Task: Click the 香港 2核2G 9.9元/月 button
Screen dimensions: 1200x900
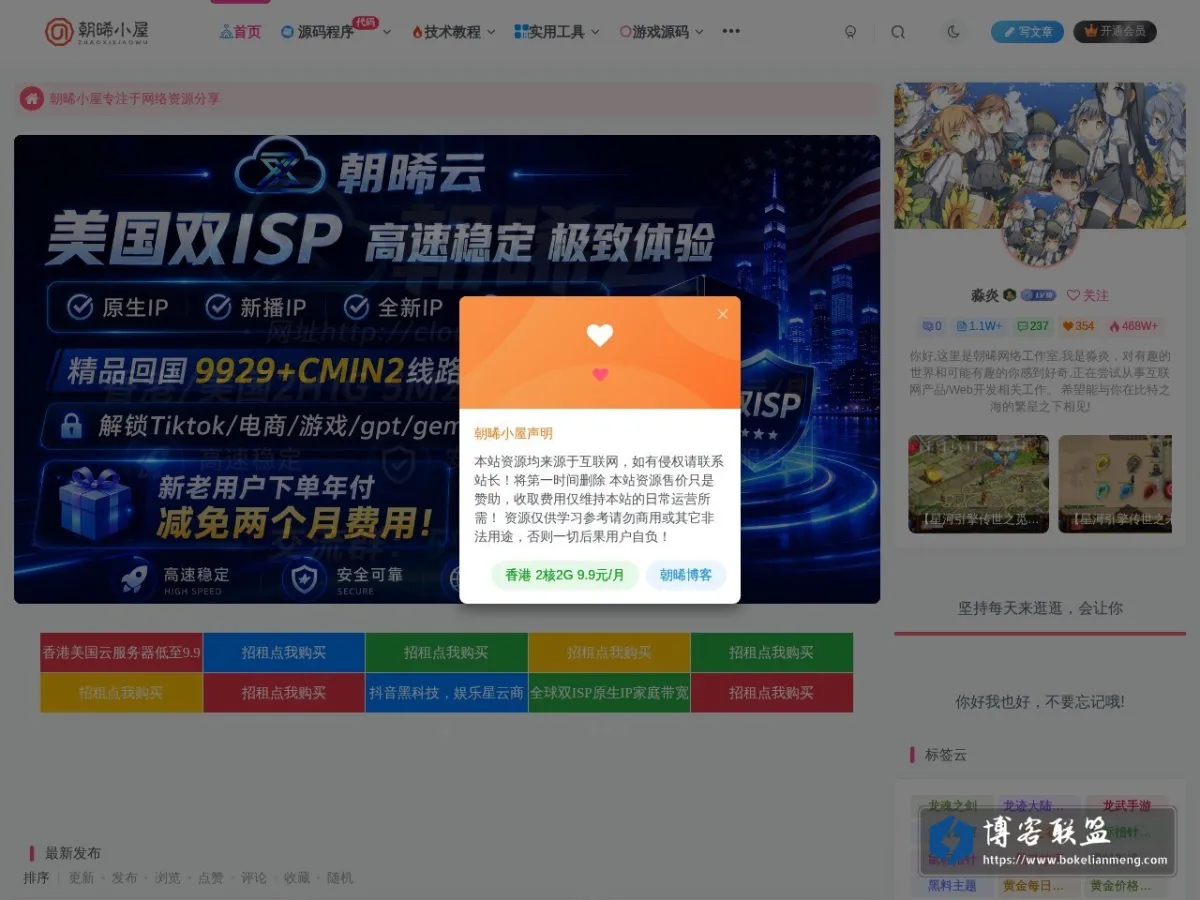Action: tap(565, 575)
